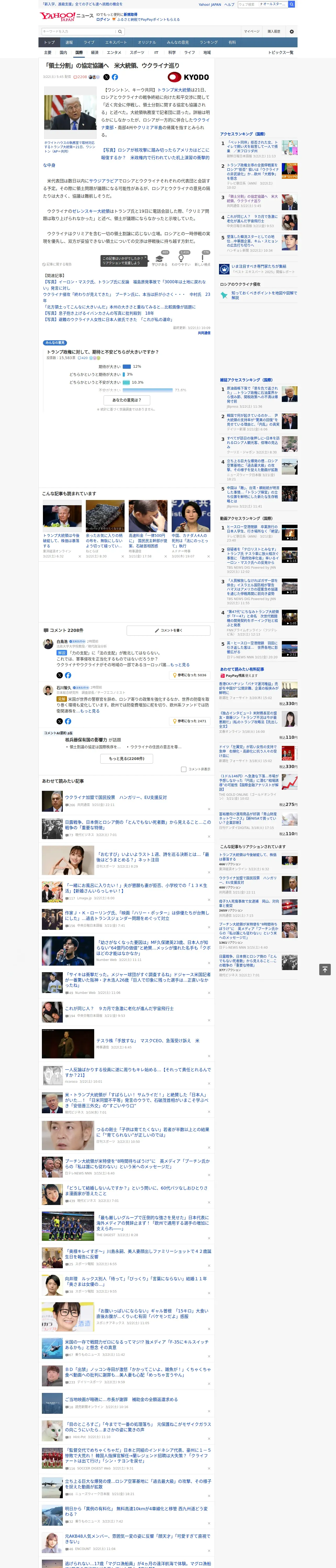Click the わかりやすい lightbulb reaction

click(x=181, y=259)
